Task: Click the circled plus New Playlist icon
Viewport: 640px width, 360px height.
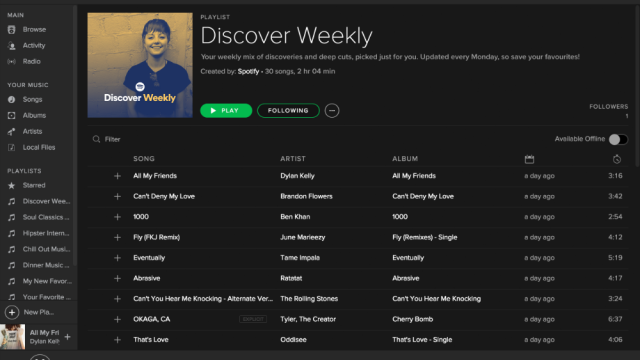Action: (12, 312)
